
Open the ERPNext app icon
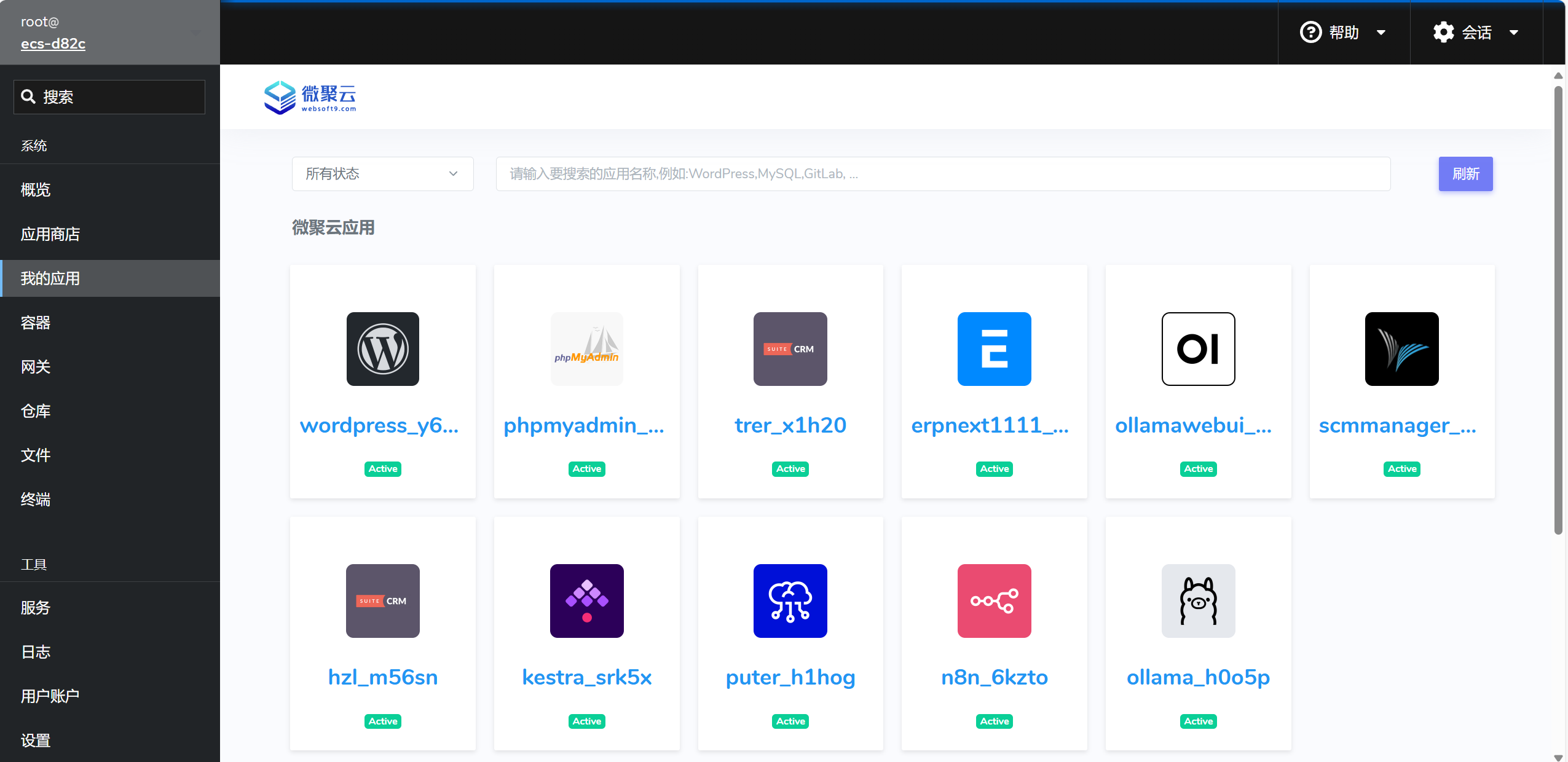click(994, 348)
